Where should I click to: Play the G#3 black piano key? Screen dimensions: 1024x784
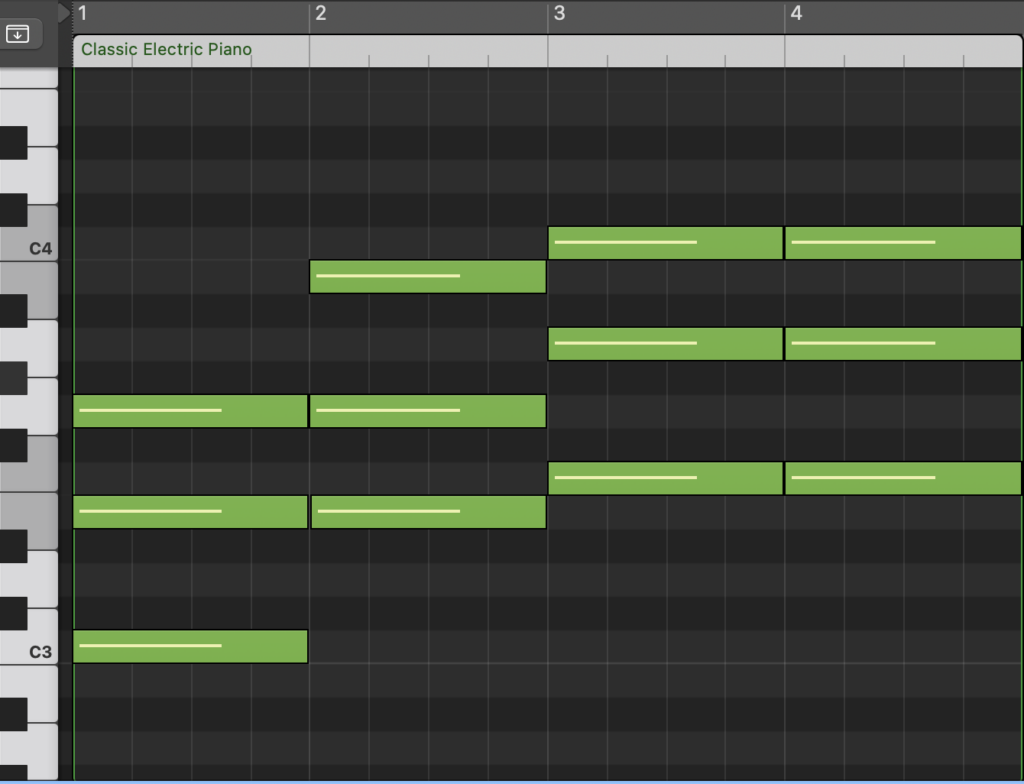pyautogui.click(x=13, y=378)
